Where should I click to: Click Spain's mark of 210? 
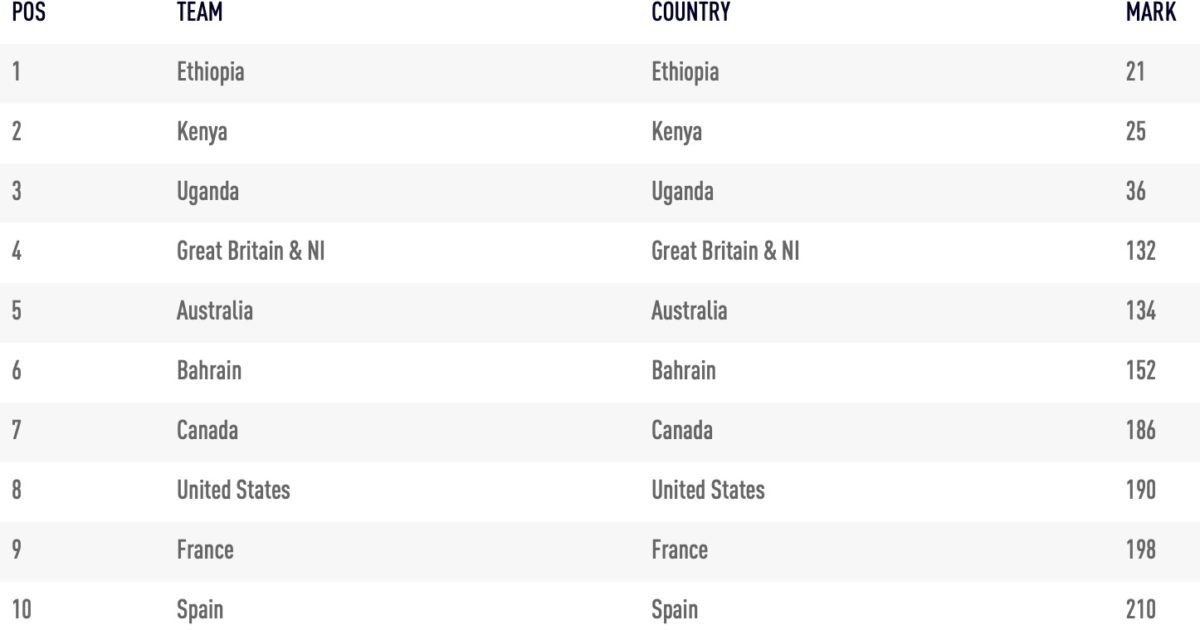1141,610
